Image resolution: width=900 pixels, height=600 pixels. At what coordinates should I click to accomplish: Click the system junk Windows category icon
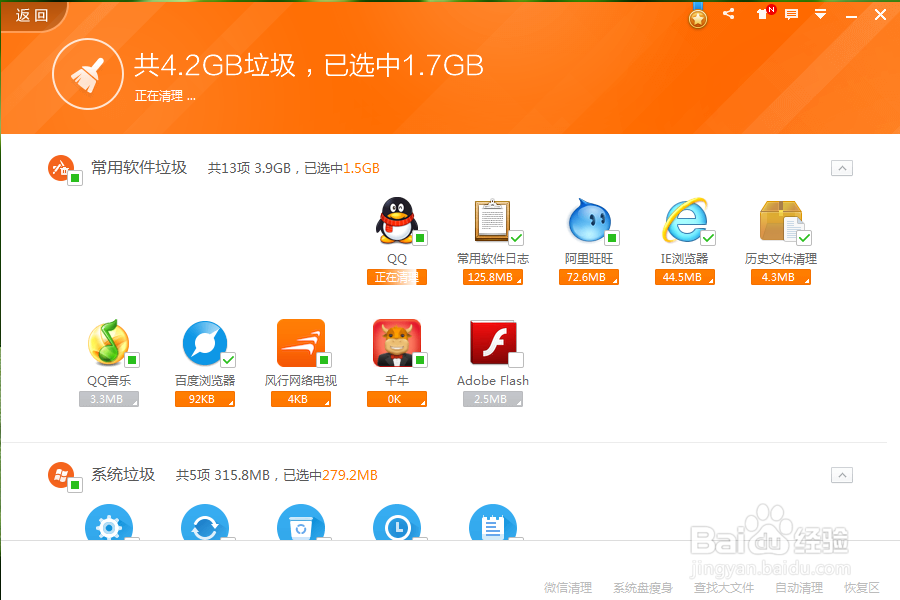[x=60, y=475]
